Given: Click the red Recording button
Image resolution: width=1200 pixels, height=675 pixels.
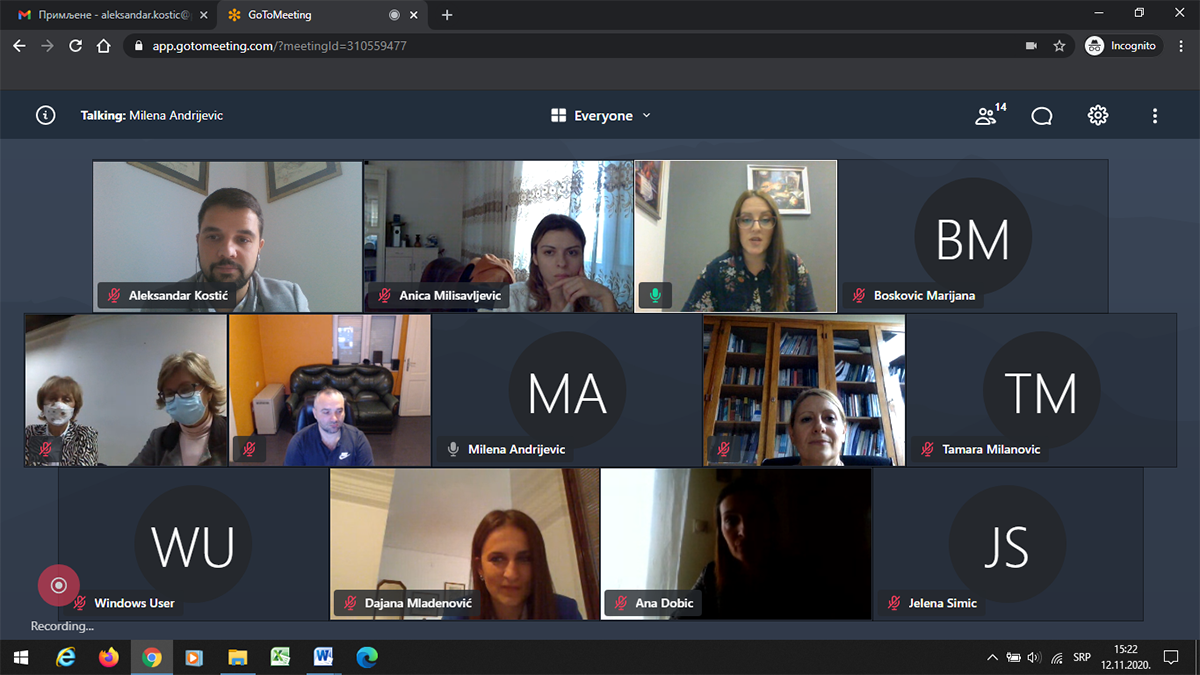Looking at the screenshot, I should (x=59, y=585).
